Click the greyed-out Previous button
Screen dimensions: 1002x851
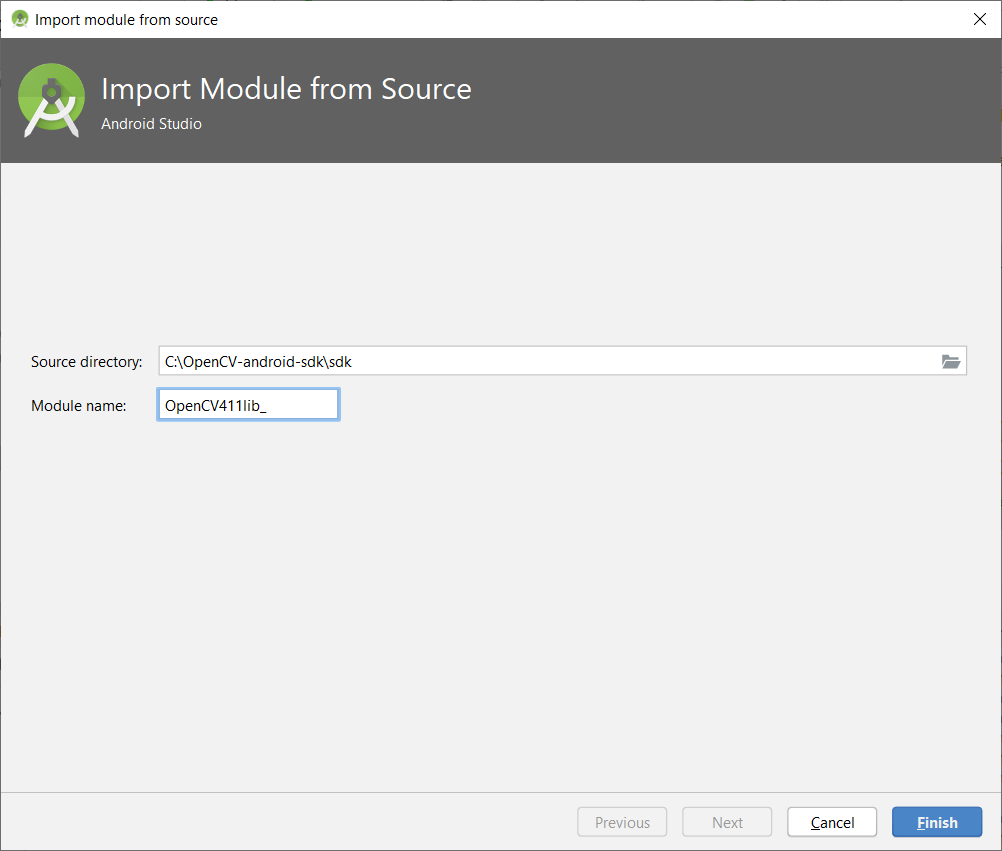(622, 822)
